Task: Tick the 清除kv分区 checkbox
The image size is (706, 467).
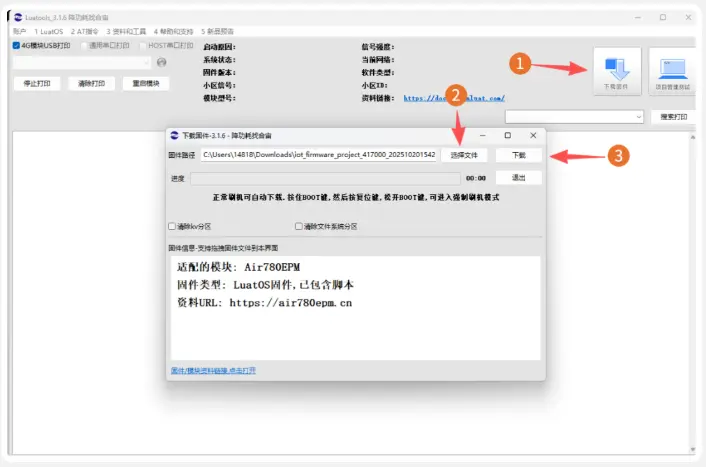Action: (172, 226)
